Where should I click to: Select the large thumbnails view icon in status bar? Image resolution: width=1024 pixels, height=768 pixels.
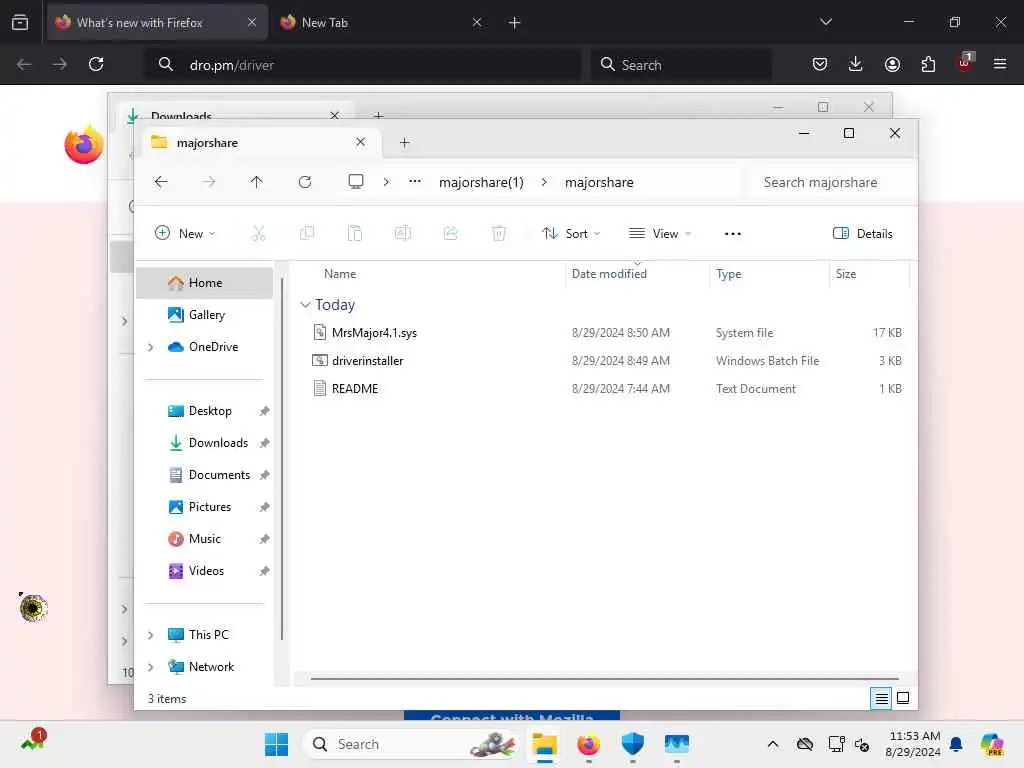tap(903, 698)
